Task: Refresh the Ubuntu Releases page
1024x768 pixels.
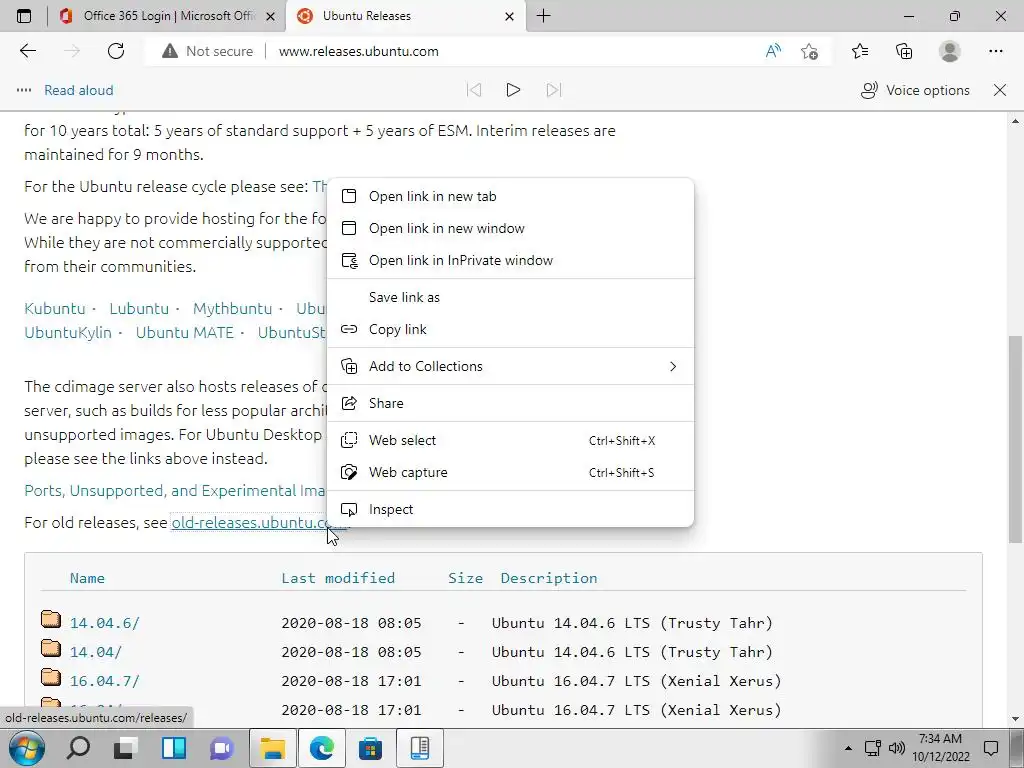Action: click(x=116, y=51)
